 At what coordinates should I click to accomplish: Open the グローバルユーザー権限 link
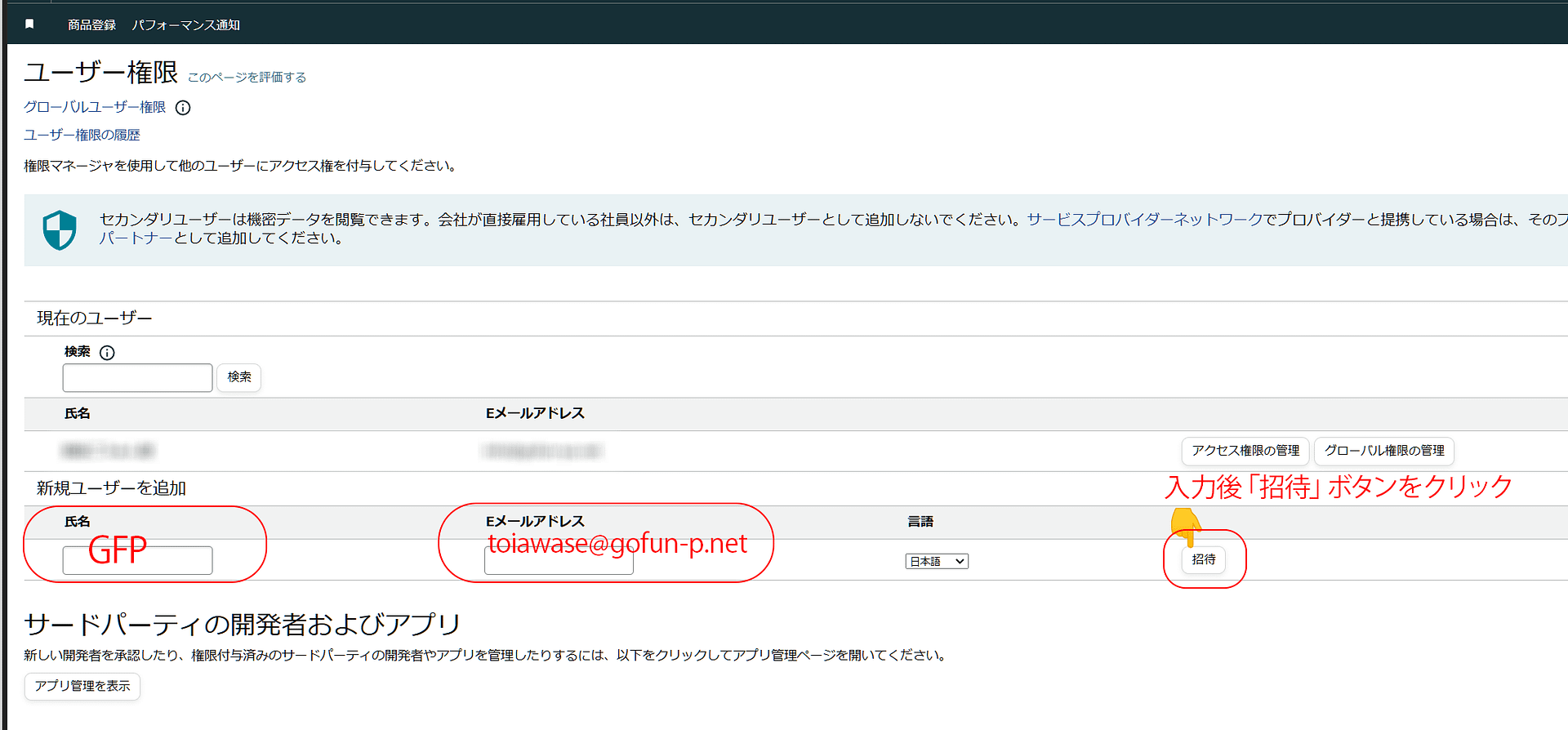click(x=95, y=107)
